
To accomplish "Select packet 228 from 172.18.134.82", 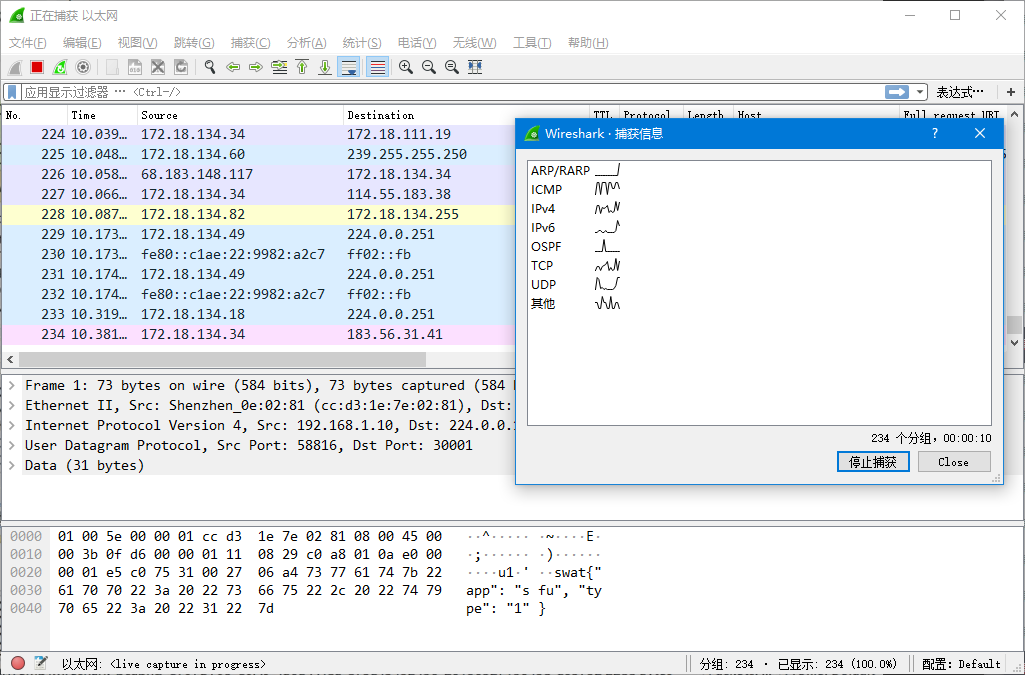I will pyautogui.click(x=259, y=214).
